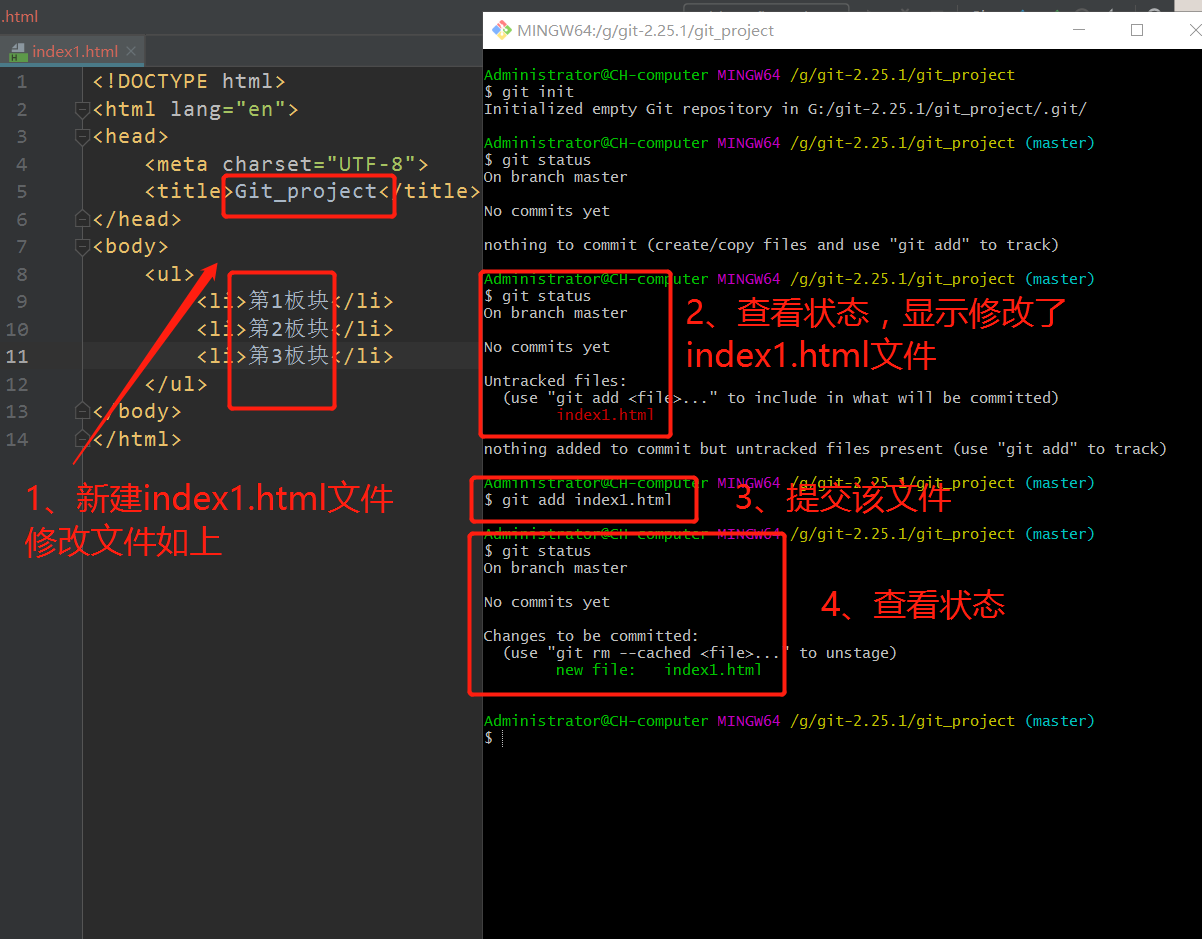Image resolution: width=1202 pixels, height=939 pixels.
Task: Click the green "new file: index1.html" line
Action: coord(659,670)
